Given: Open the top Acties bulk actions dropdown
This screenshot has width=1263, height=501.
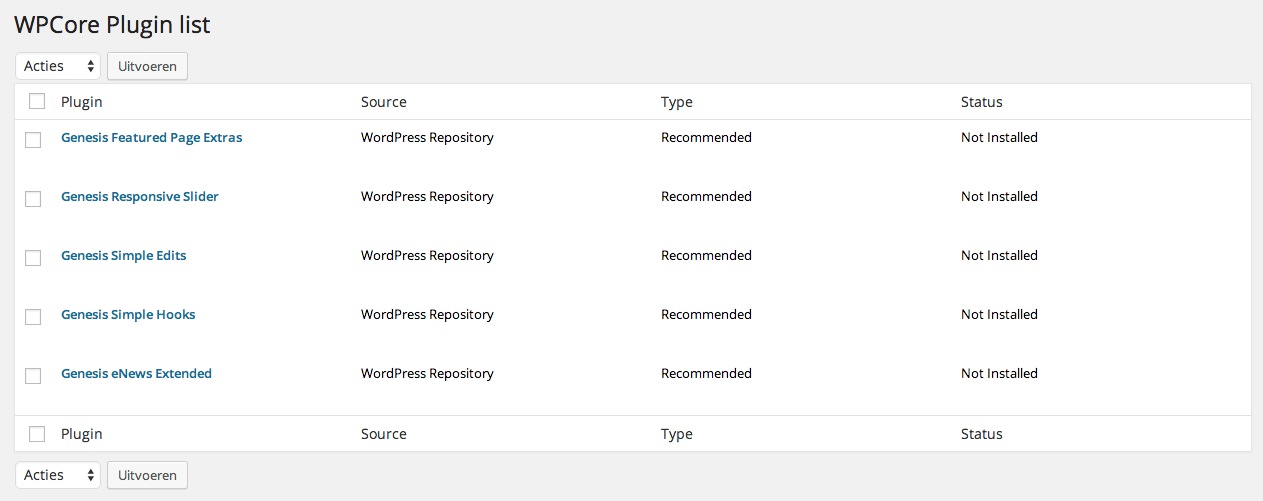Looking at the screenshot, I should [x=58, y=66].
